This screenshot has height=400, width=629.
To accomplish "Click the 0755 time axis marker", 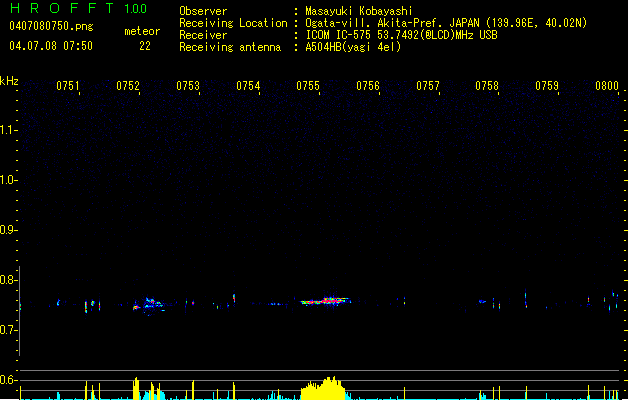I will (308, 86).
